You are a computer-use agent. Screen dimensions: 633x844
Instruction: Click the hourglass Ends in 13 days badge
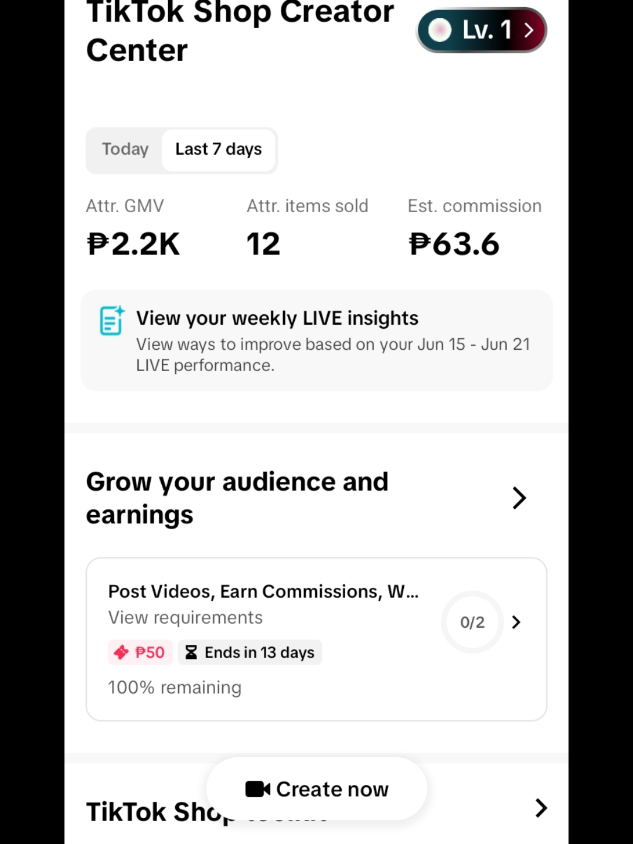tap(250, 652)
